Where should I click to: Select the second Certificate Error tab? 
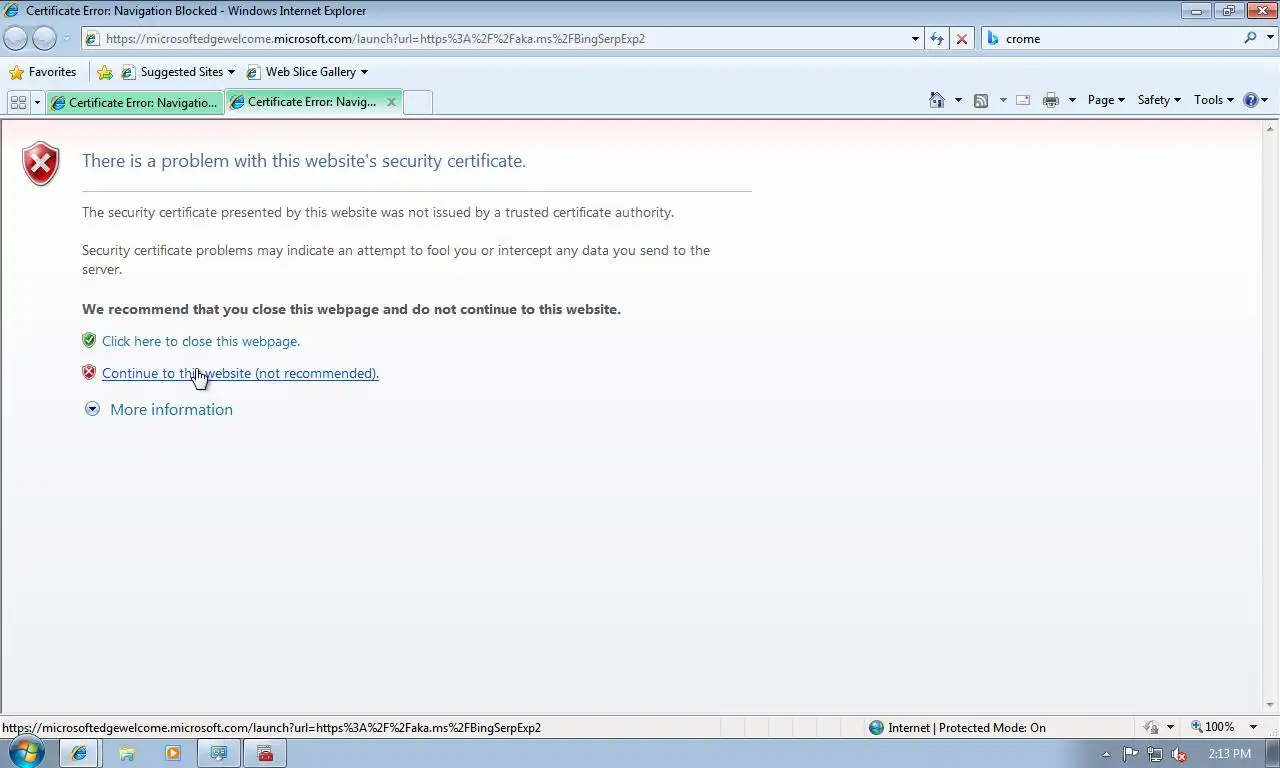304,102
